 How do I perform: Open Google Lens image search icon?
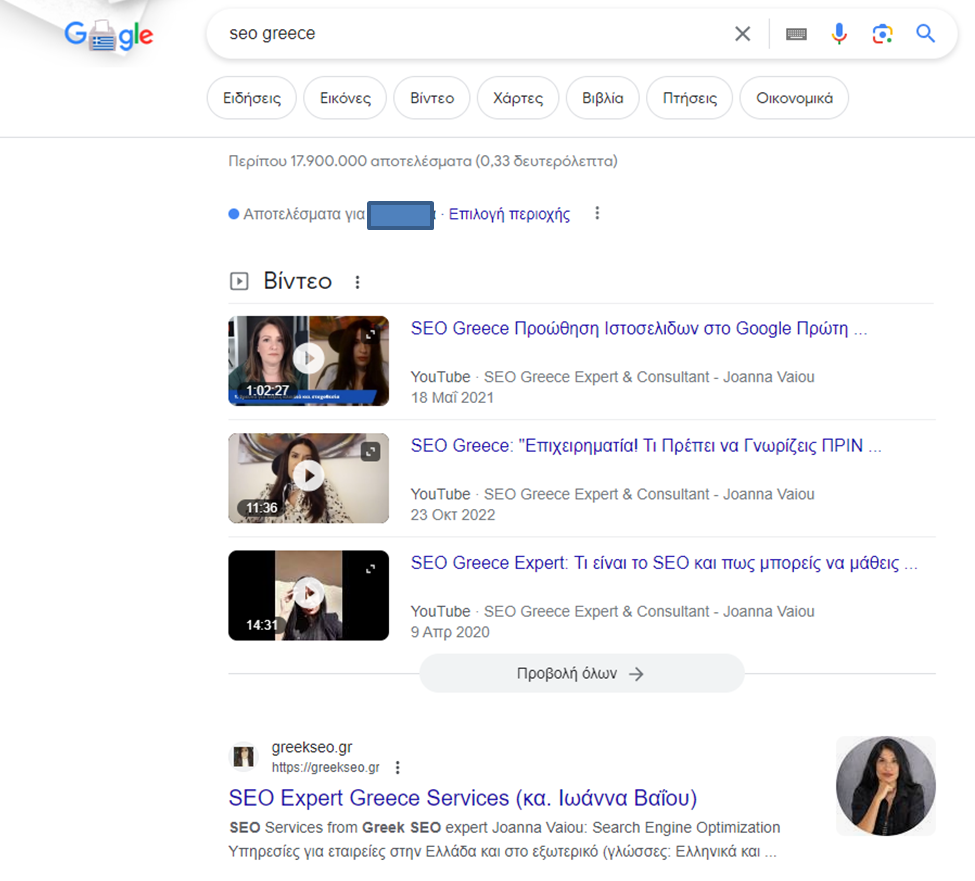881,34
